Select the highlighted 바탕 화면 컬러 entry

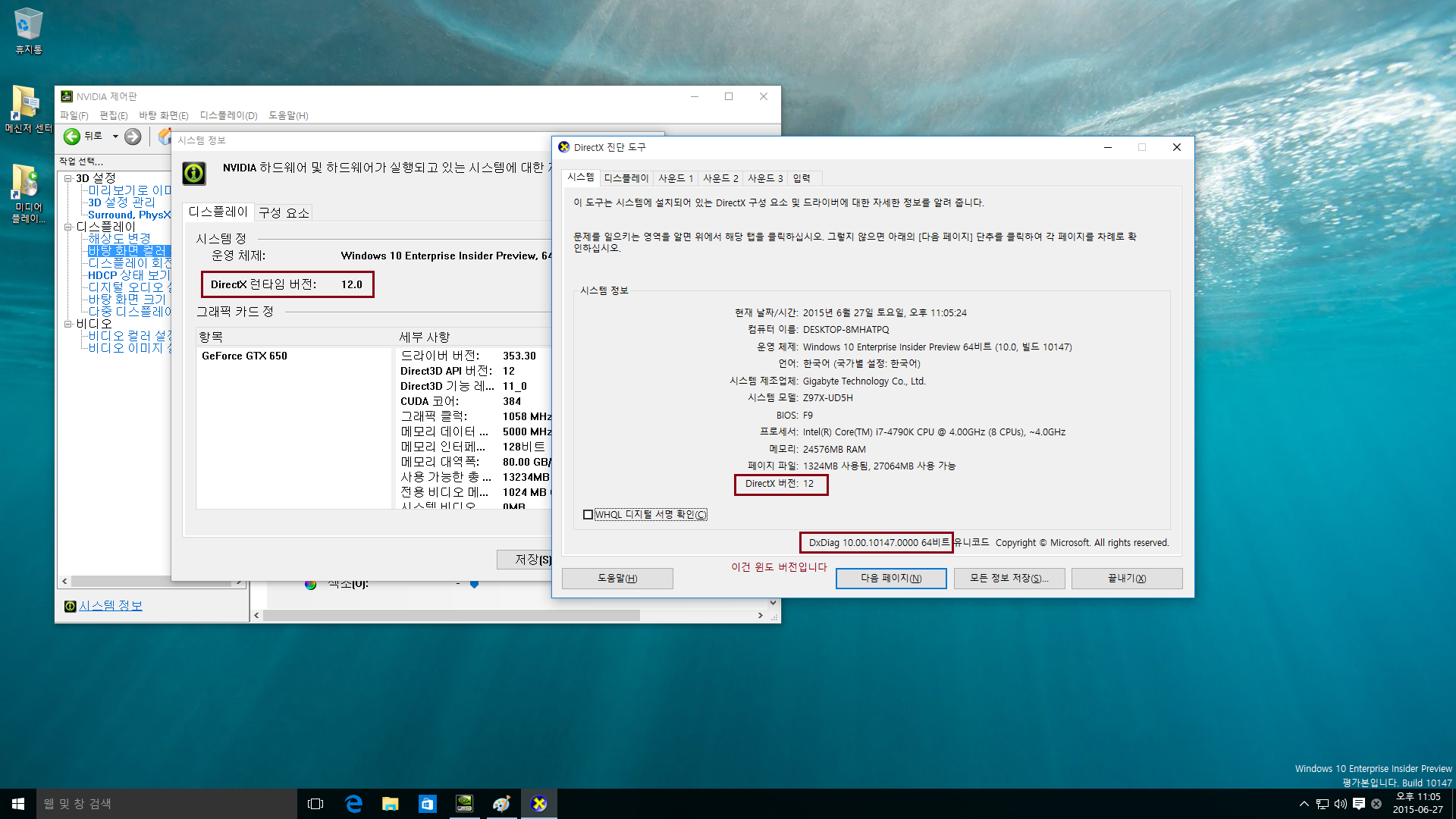click(128, 251)
